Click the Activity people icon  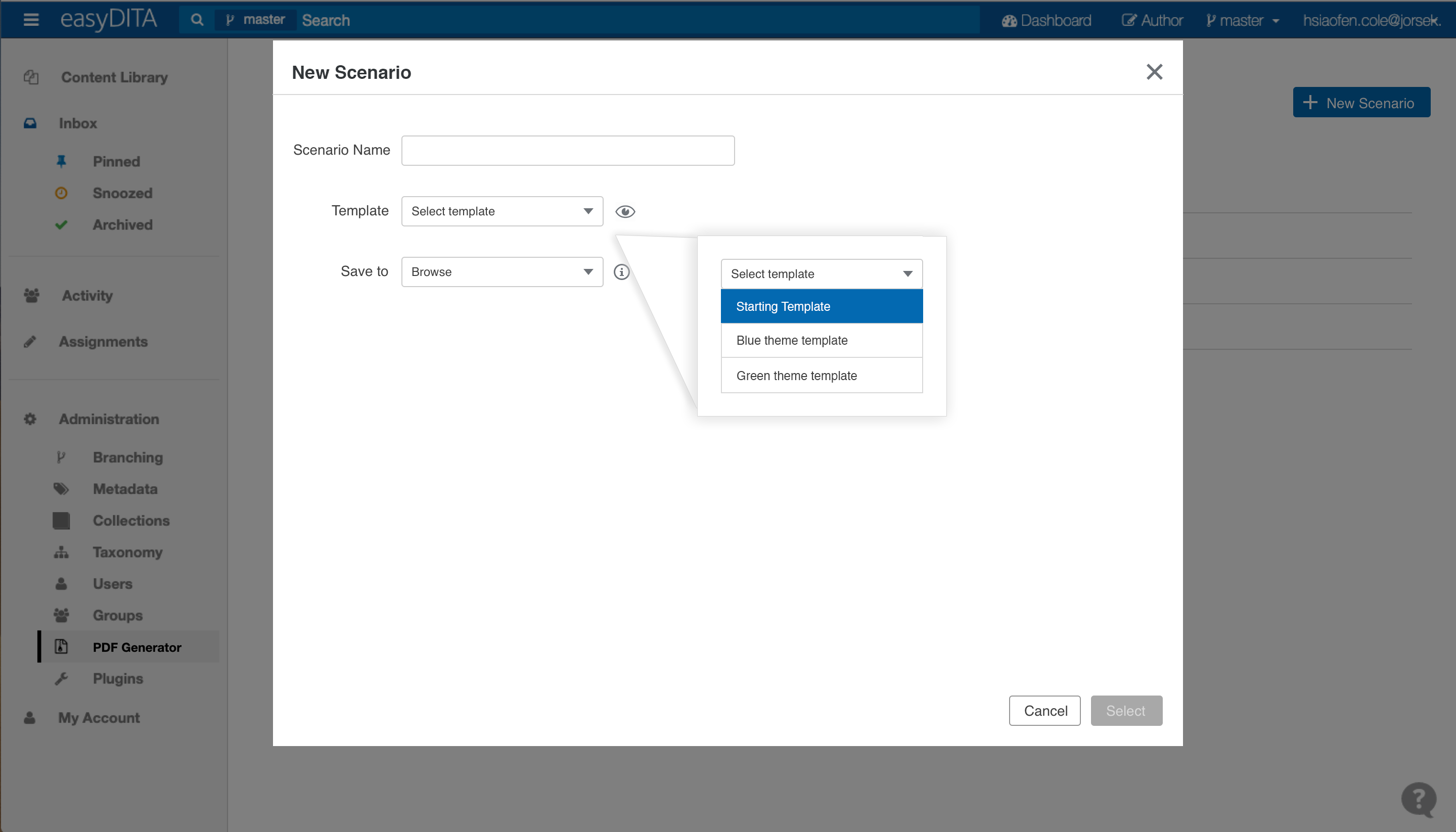pos(31,295)
